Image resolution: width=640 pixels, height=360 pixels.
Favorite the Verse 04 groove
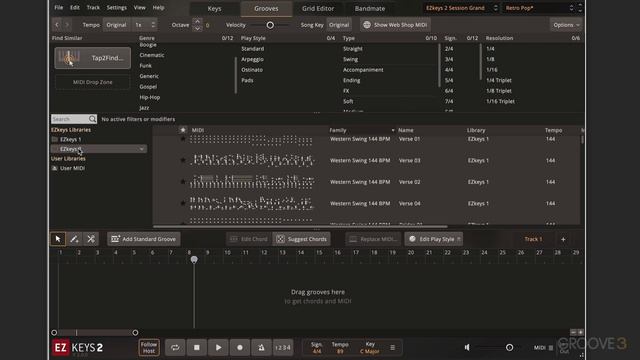tap(183, 203)
